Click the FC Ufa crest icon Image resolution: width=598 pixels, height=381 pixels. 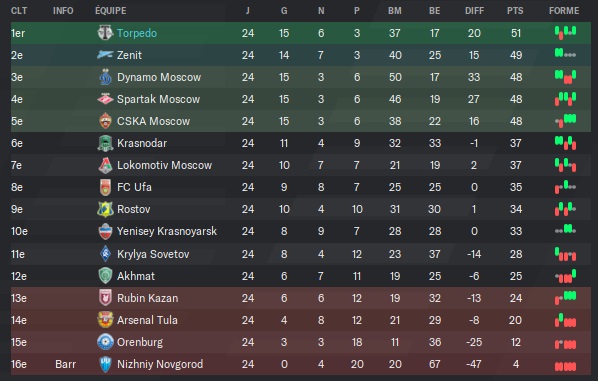(x=105, y=187)
